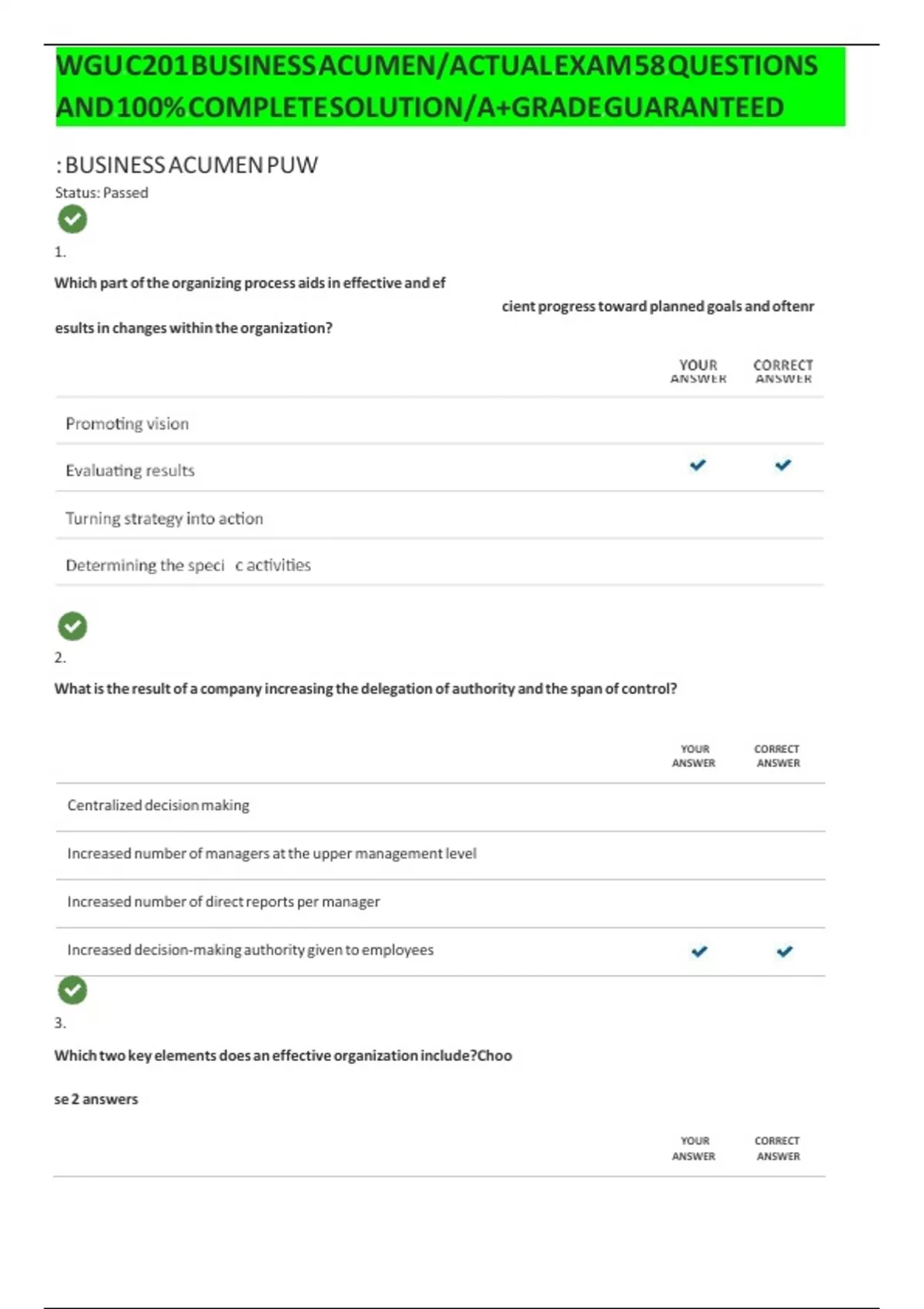Click Correct Answer checkmark for Increased decision-making authority
924x1309 pixels.
785,952
